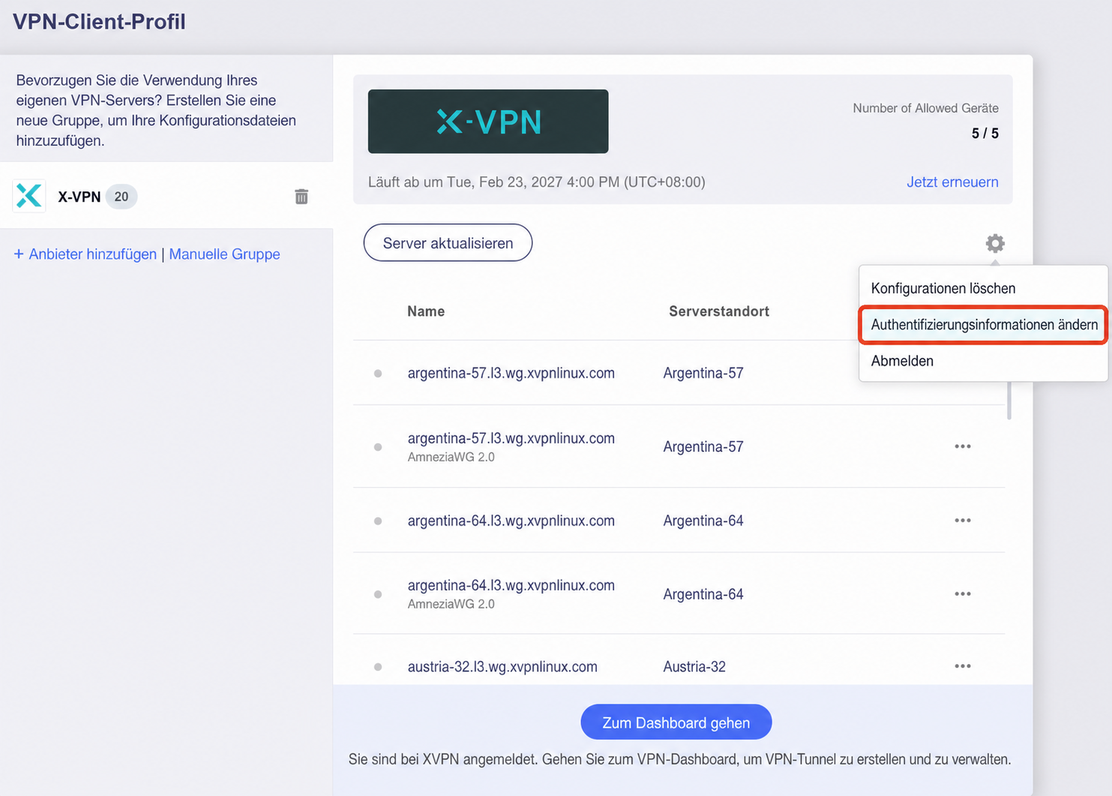Click Number of Allowed Geräte label
1112x796 pixels.
tap(925, 108)
